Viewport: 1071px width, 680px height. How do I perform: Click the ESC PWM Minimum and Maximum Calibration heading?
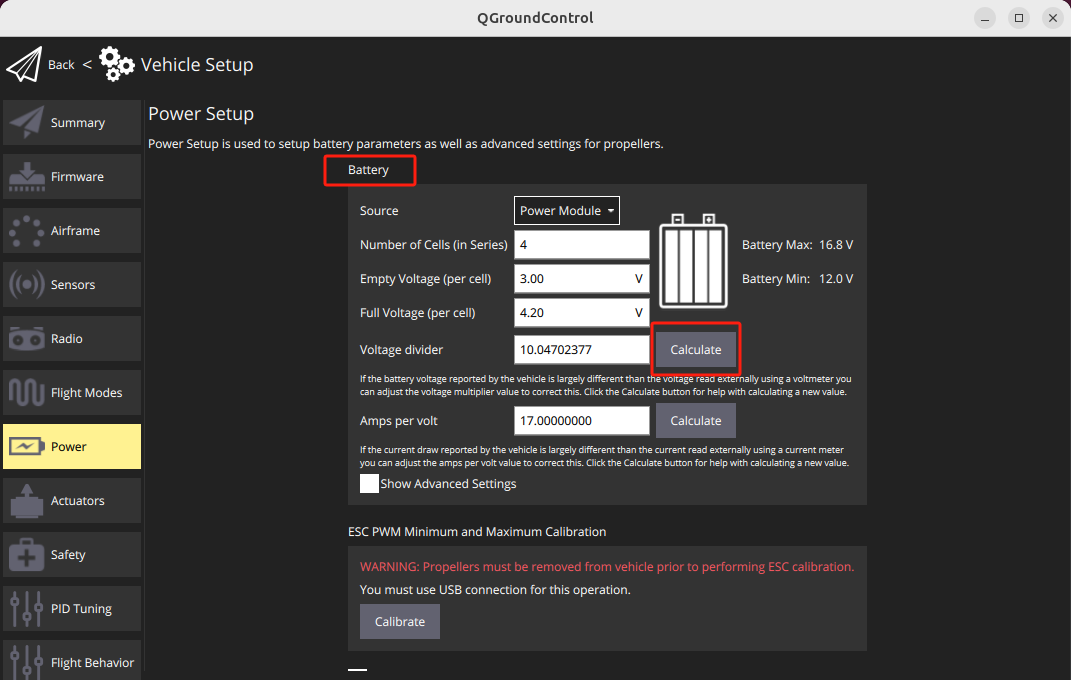pos(477,531)
